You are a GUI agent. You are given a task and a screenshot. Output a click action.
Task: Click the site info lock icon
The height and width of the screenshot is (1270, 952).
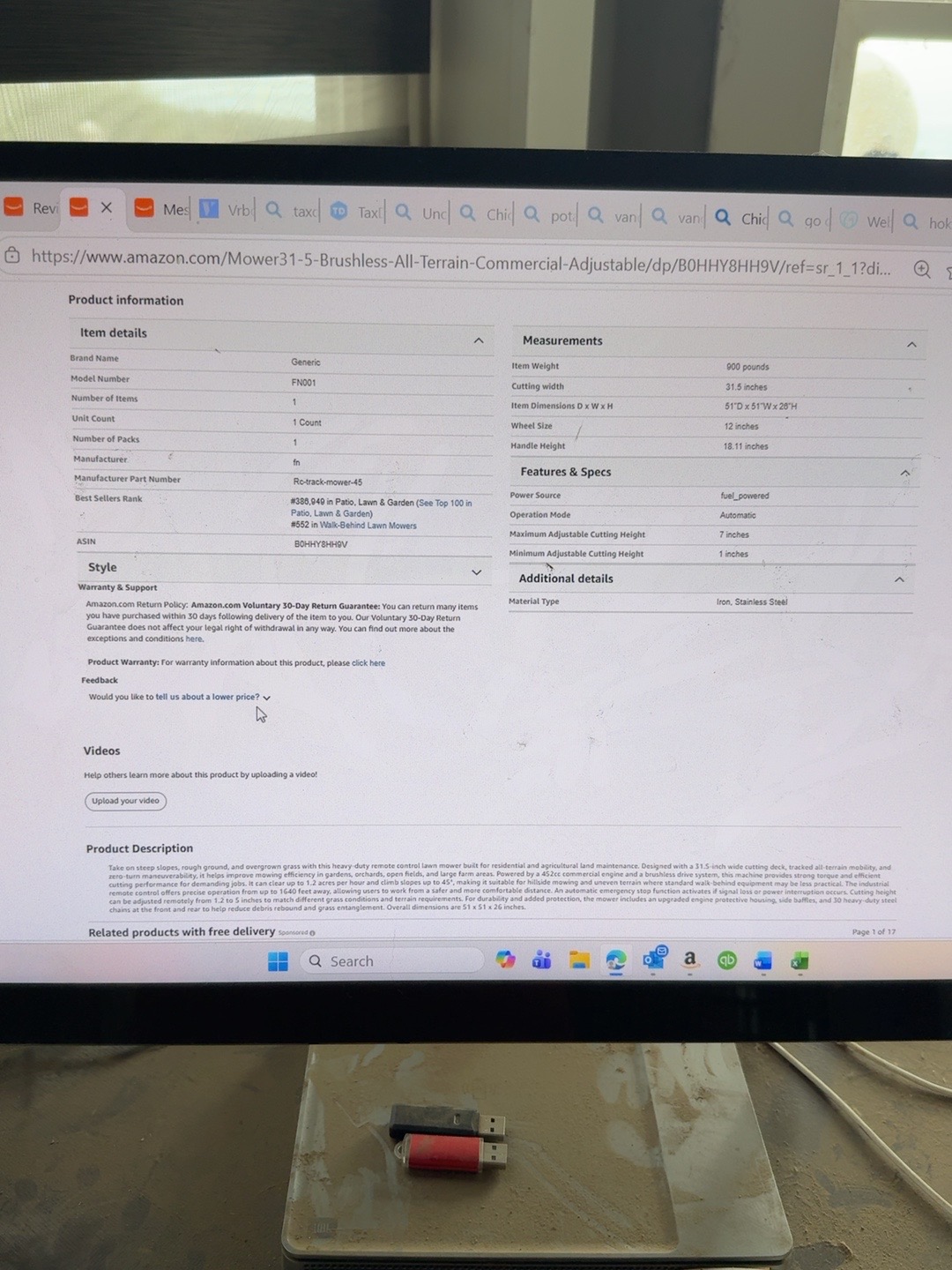pos(12,256)
